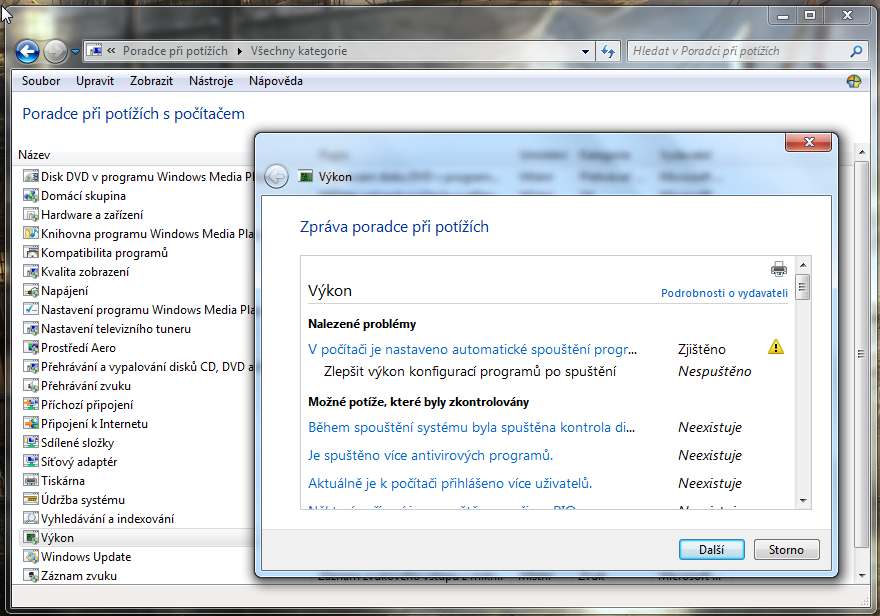Image resolution: width=880 pixels, height=616 pixels.
Task: Select the Vyhledávání a indexování icon
Action: [x=31, y=519]
